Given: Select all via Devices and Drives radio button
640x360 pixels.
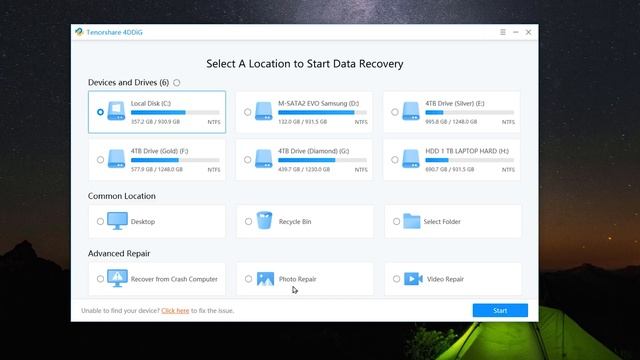Looking at the screenshot, I should [176, 83].
